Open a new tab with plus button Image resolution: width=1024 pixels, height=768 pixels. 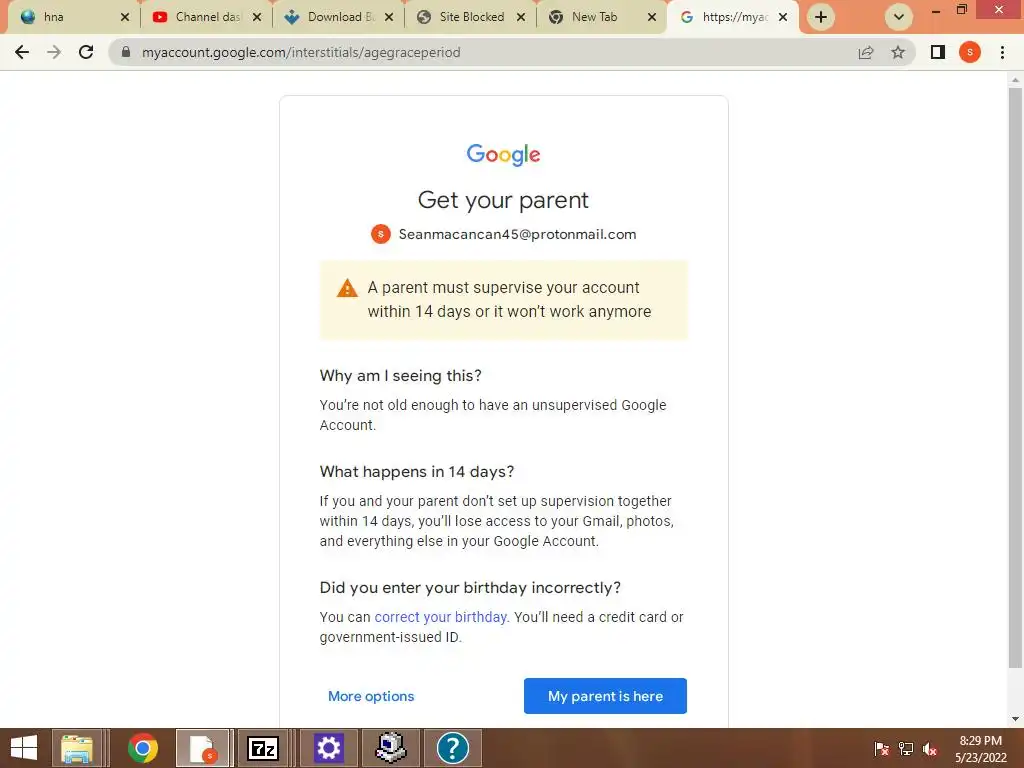pos(821,17)
